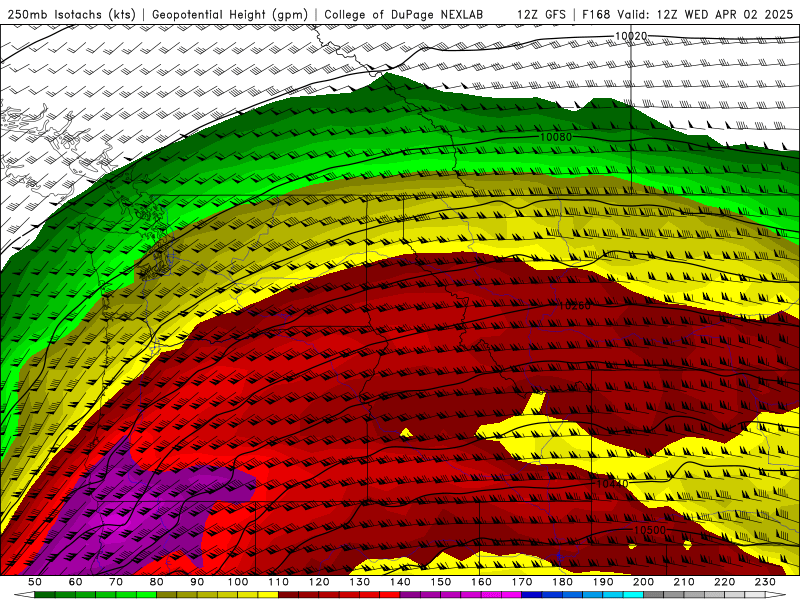
Task: Click the 140 value on the color scale
Action: (400, 582)
